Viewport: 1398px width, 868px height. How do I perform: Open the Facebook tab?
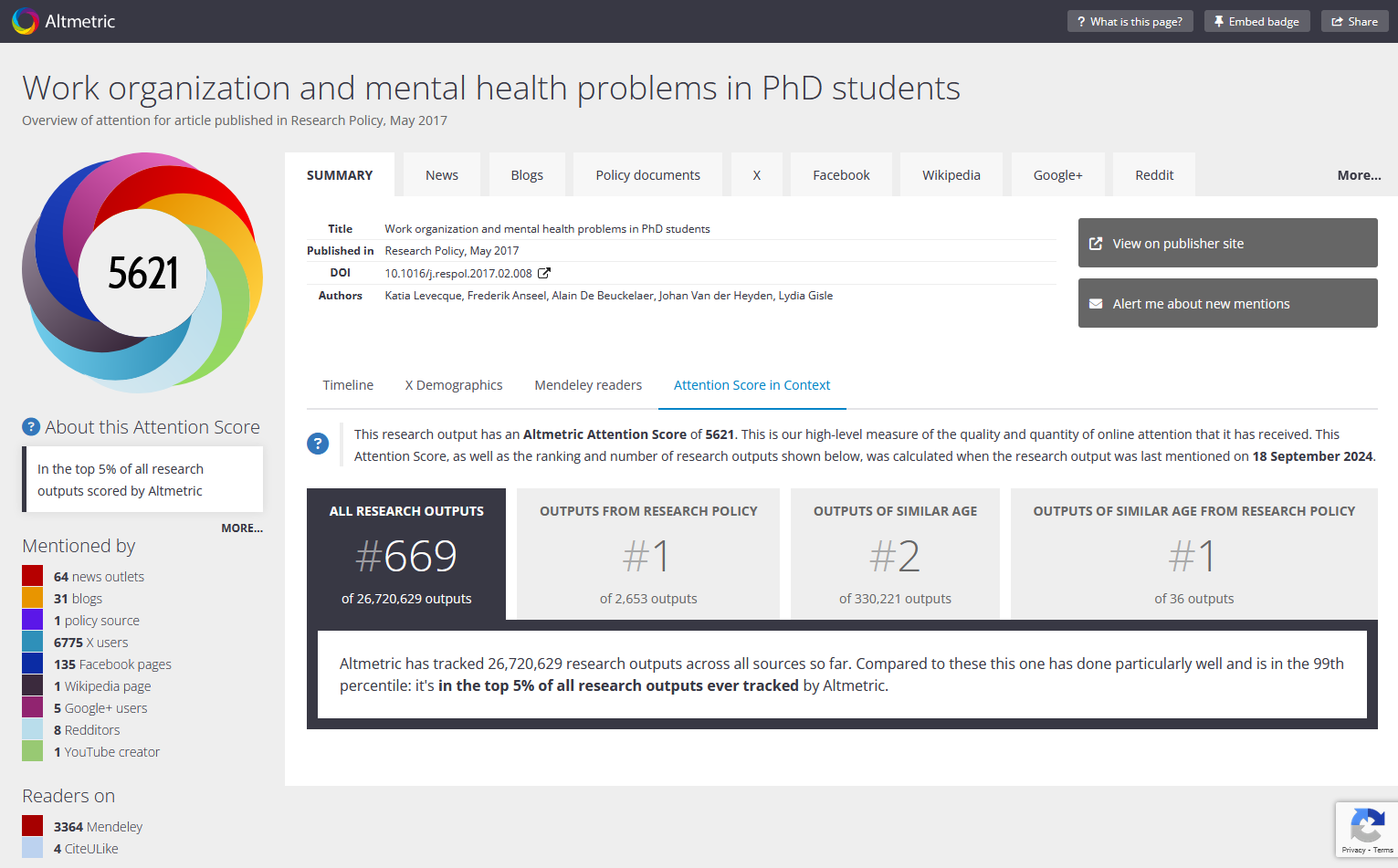tap(841, 175)
